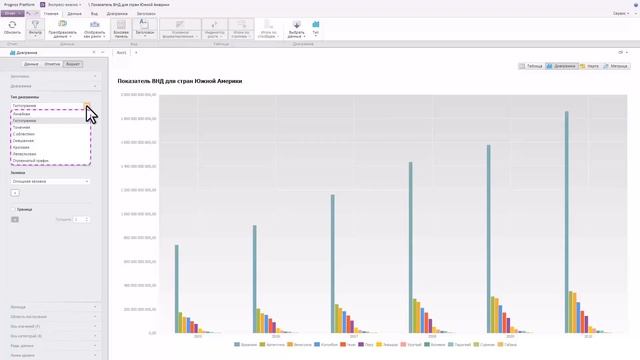640x360 pixels.
Task: Open the Сплошная заливка fill dropdown
Action: [50, 181]
